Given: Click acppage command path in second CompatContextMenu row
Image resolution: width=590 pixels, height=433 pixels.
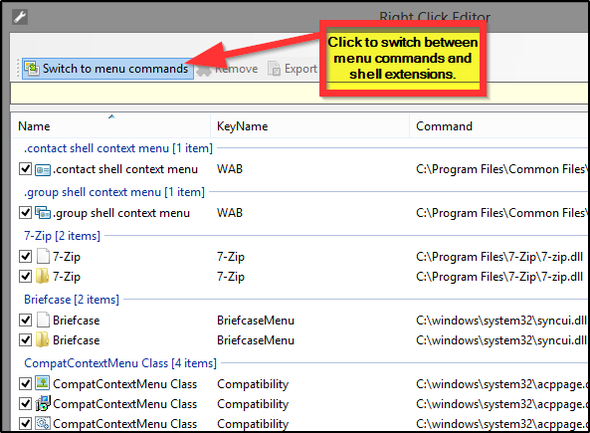Looking at the screenshot, I should 501,404.
